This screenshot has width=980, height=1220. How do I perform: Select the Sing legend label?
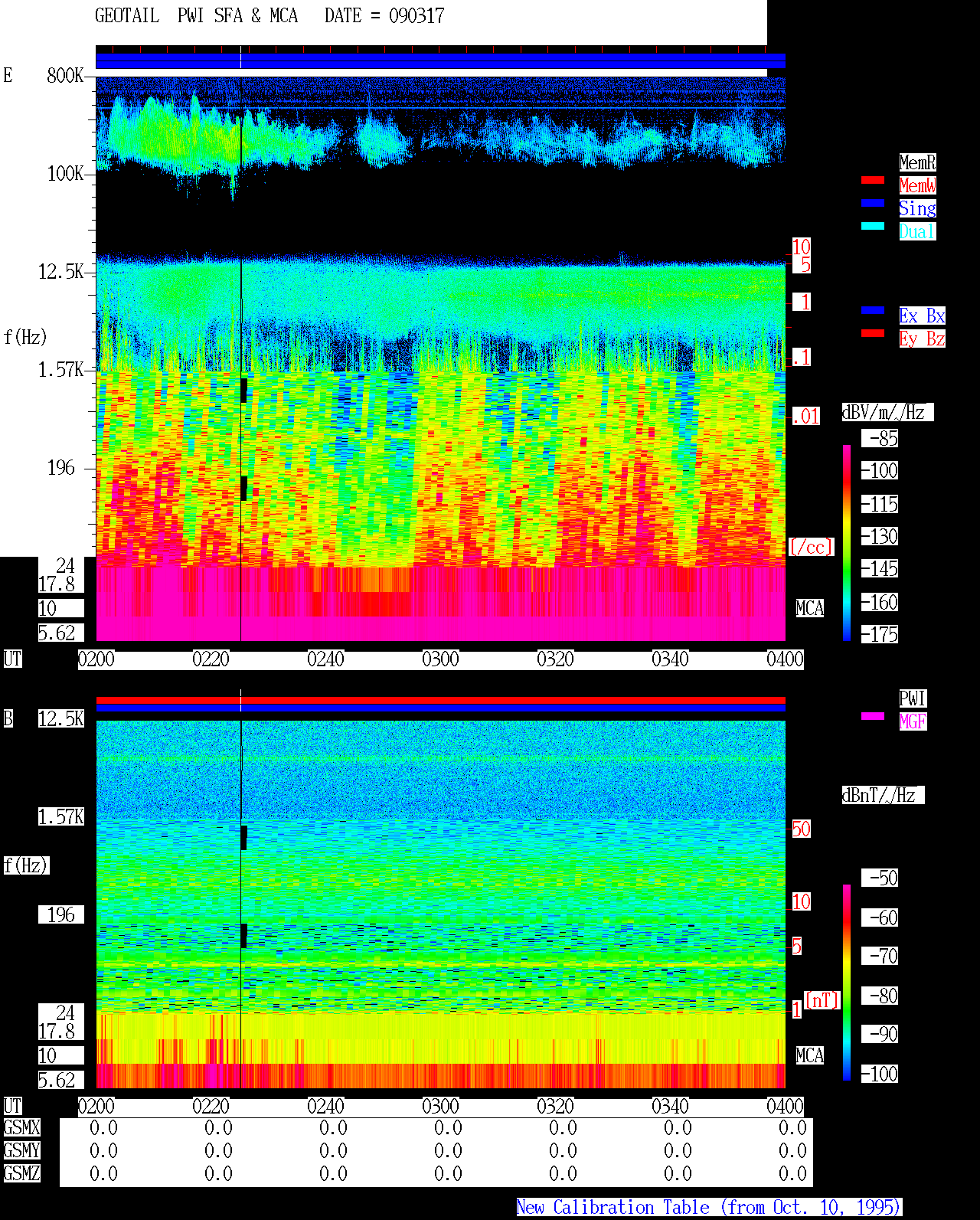[x=917, y=208]
